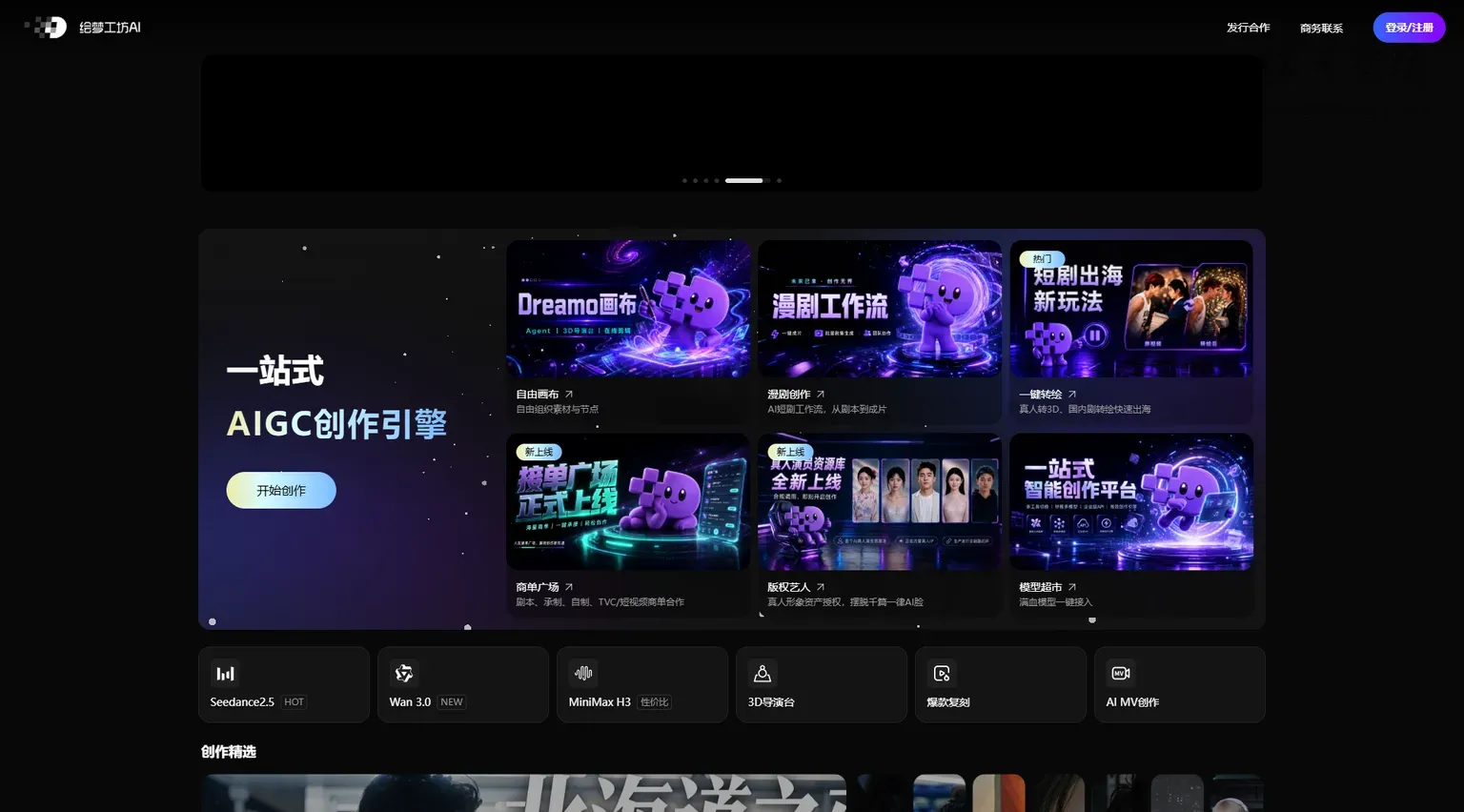Click the MiniMax H3 waveform icon

click(583, 674)
